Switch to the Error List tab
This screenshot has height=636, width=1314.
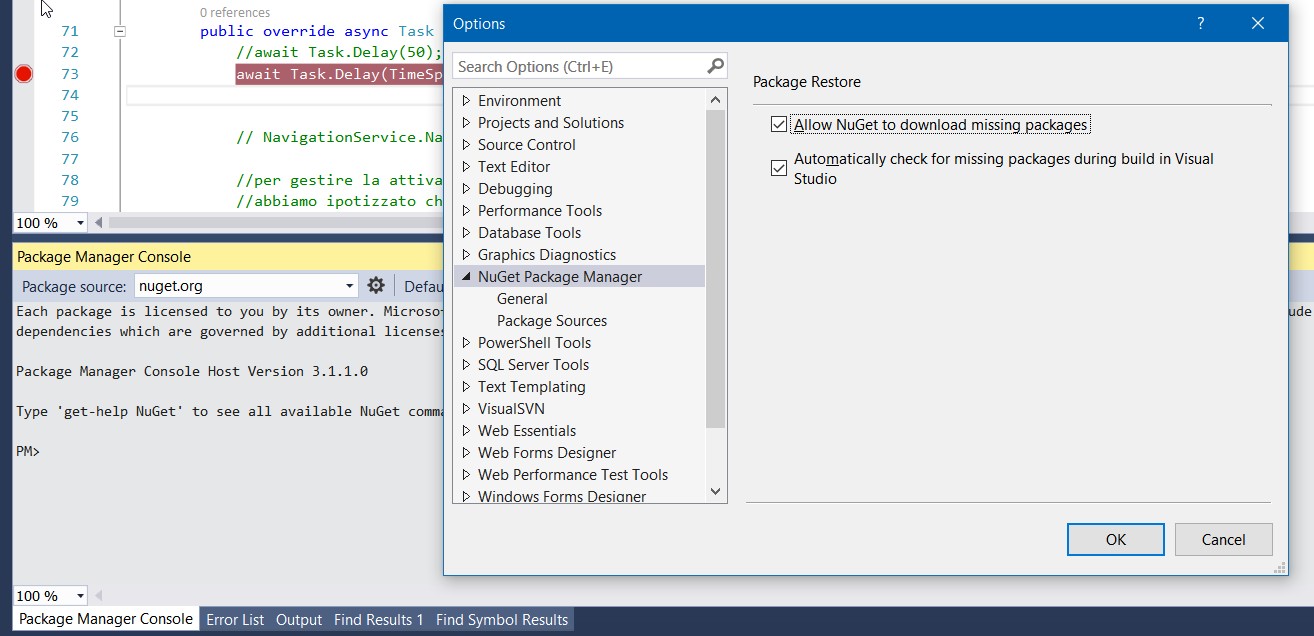pos(235,620)
